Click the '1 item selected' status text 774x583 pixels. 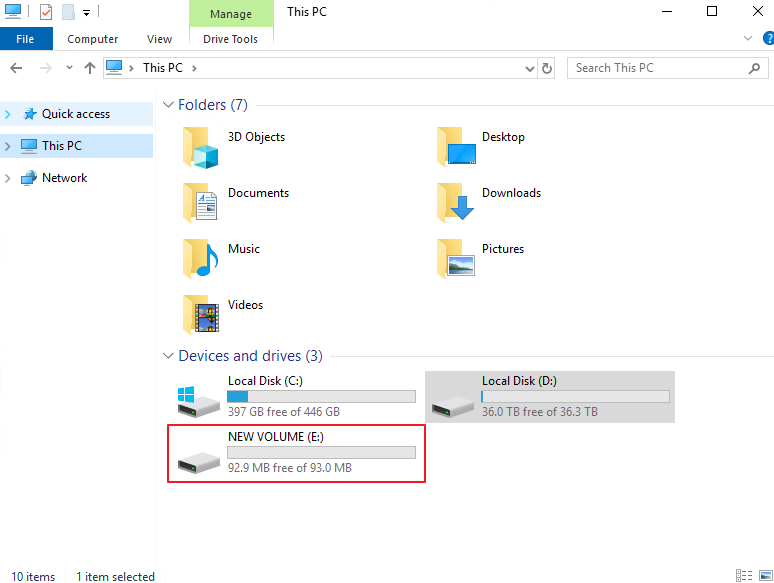[116, 577]
